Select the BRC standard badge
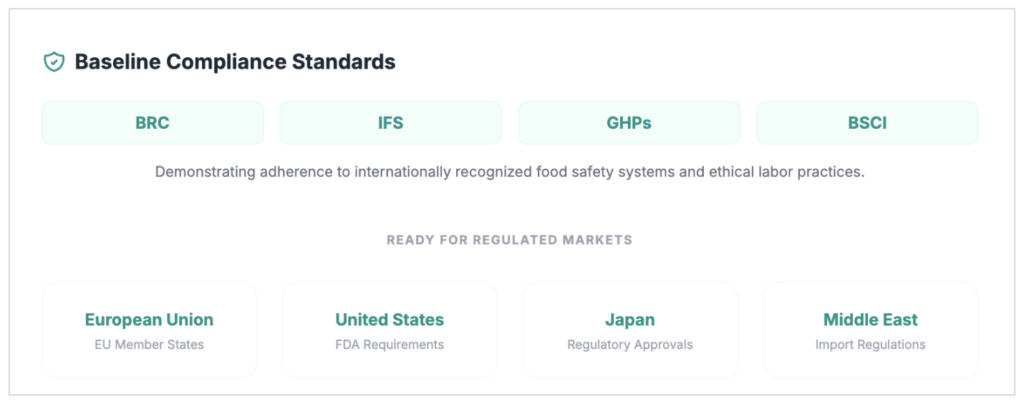The image size is (1024, 402). (x=152, y=123)
